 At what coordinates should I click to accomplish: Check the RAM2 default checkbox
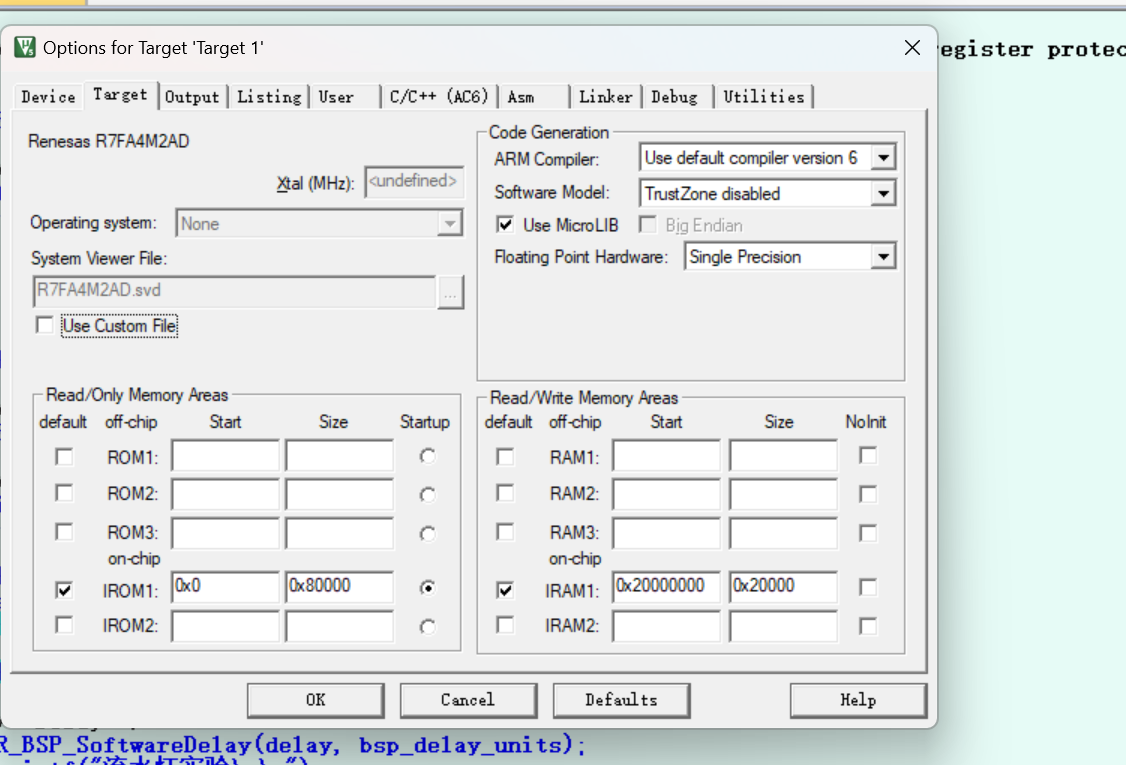(505, 493)
